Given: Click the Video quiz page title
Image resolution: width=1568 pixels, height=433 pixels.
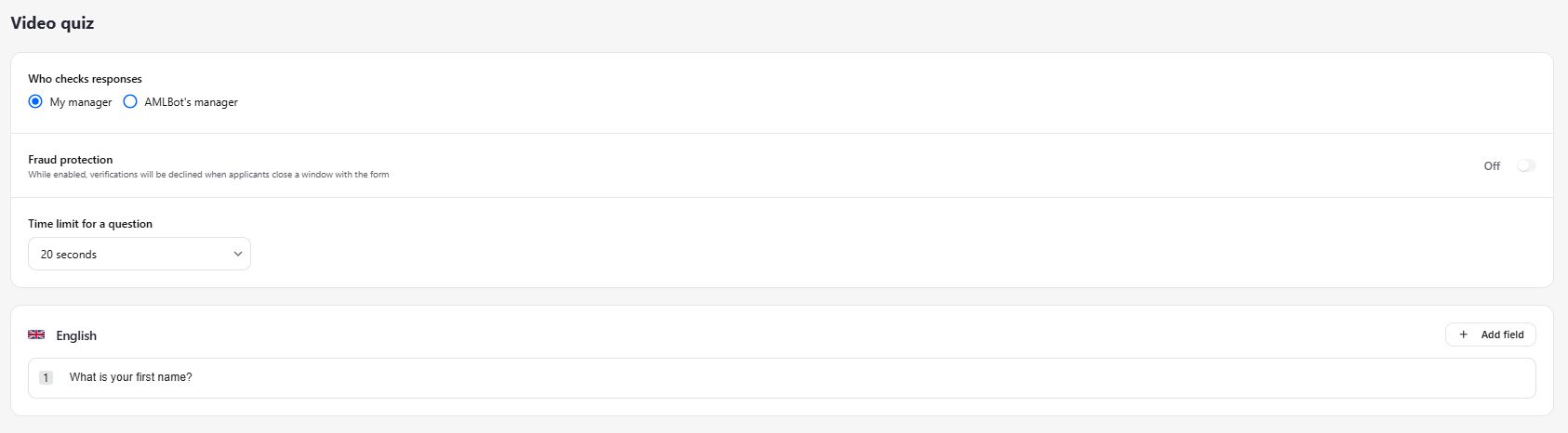Looking at the screenshot, I should pos(52,23).
